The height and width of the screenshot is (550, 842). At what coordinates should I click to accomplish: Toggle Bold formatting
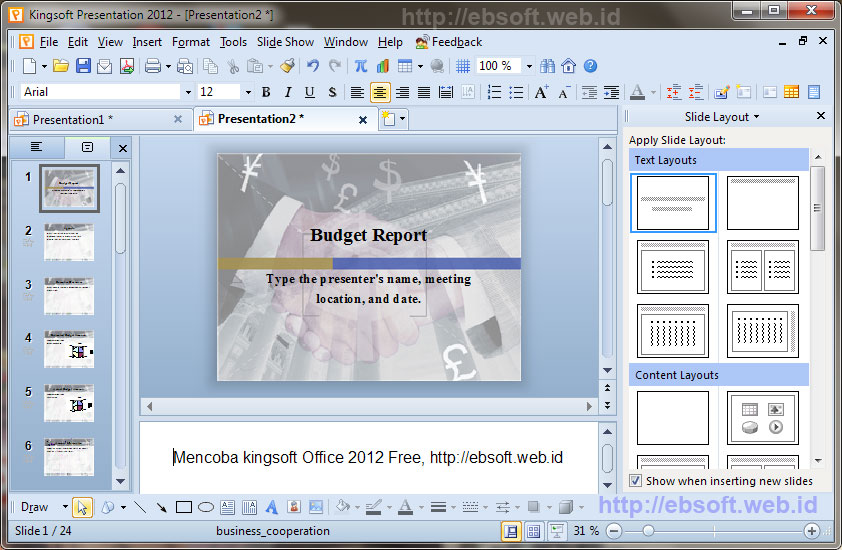tap(266, 92)
